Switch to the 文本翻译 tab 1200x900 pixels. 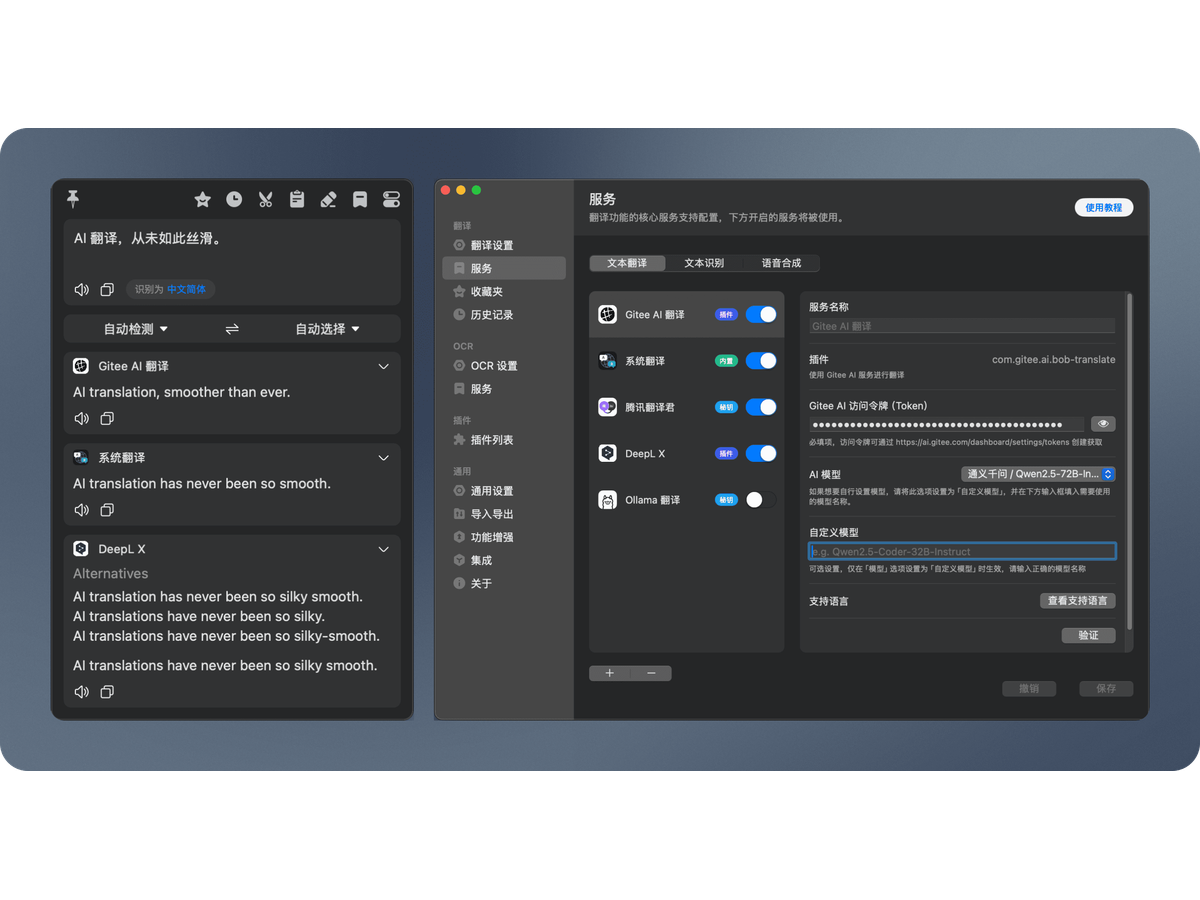[x=627, y=263]
